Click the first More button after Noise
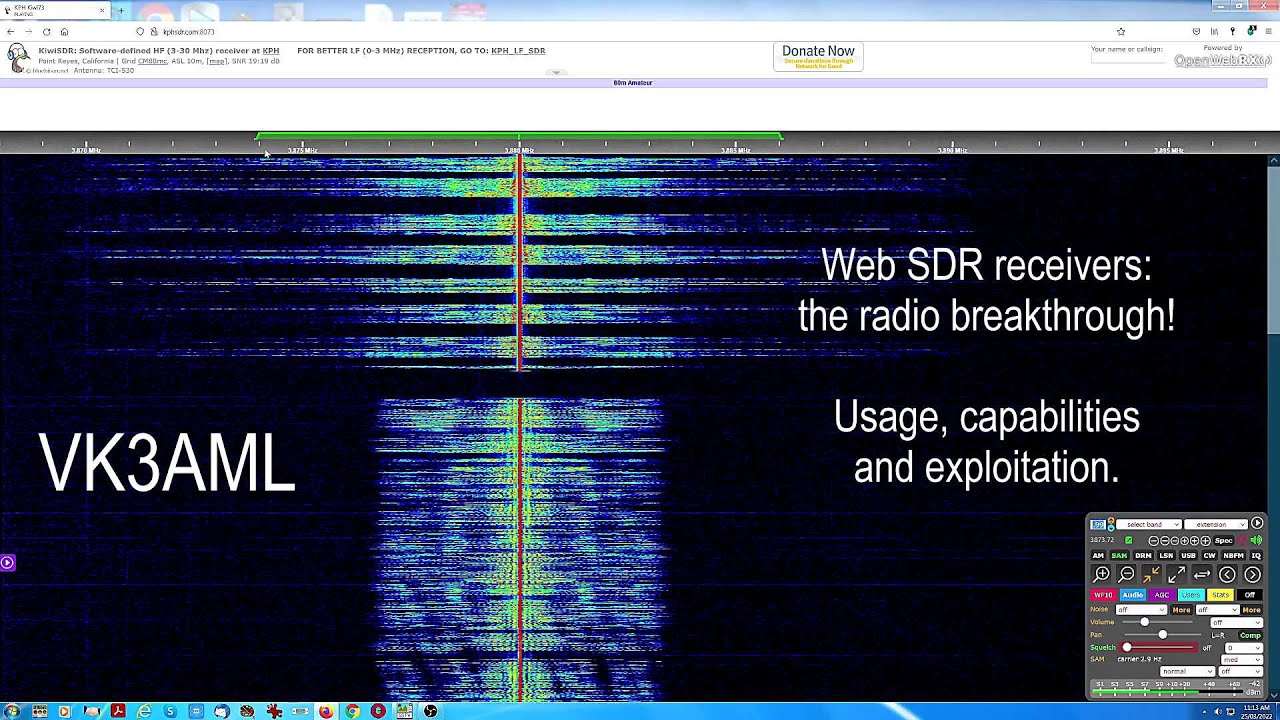Screen dimensions: 1280x720 click(x=1181, y=610)
